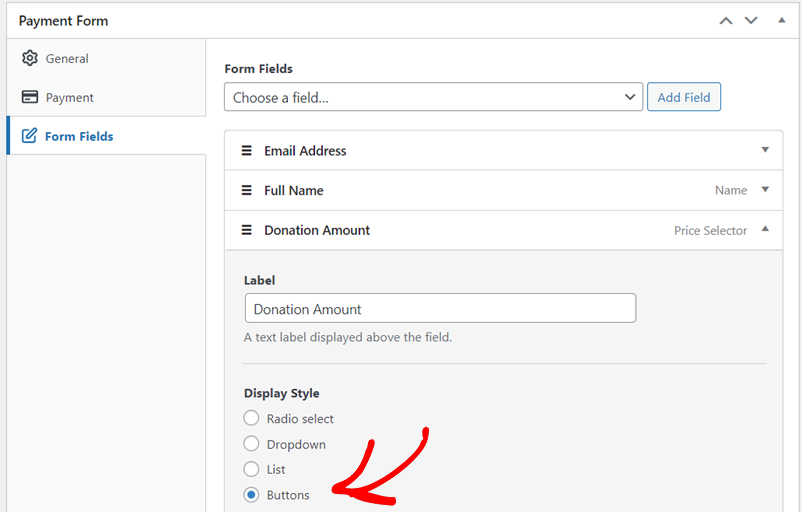This screenshot has width=802, height=512.
Task: Click the General gear icon
Action: tap(30, 58)
